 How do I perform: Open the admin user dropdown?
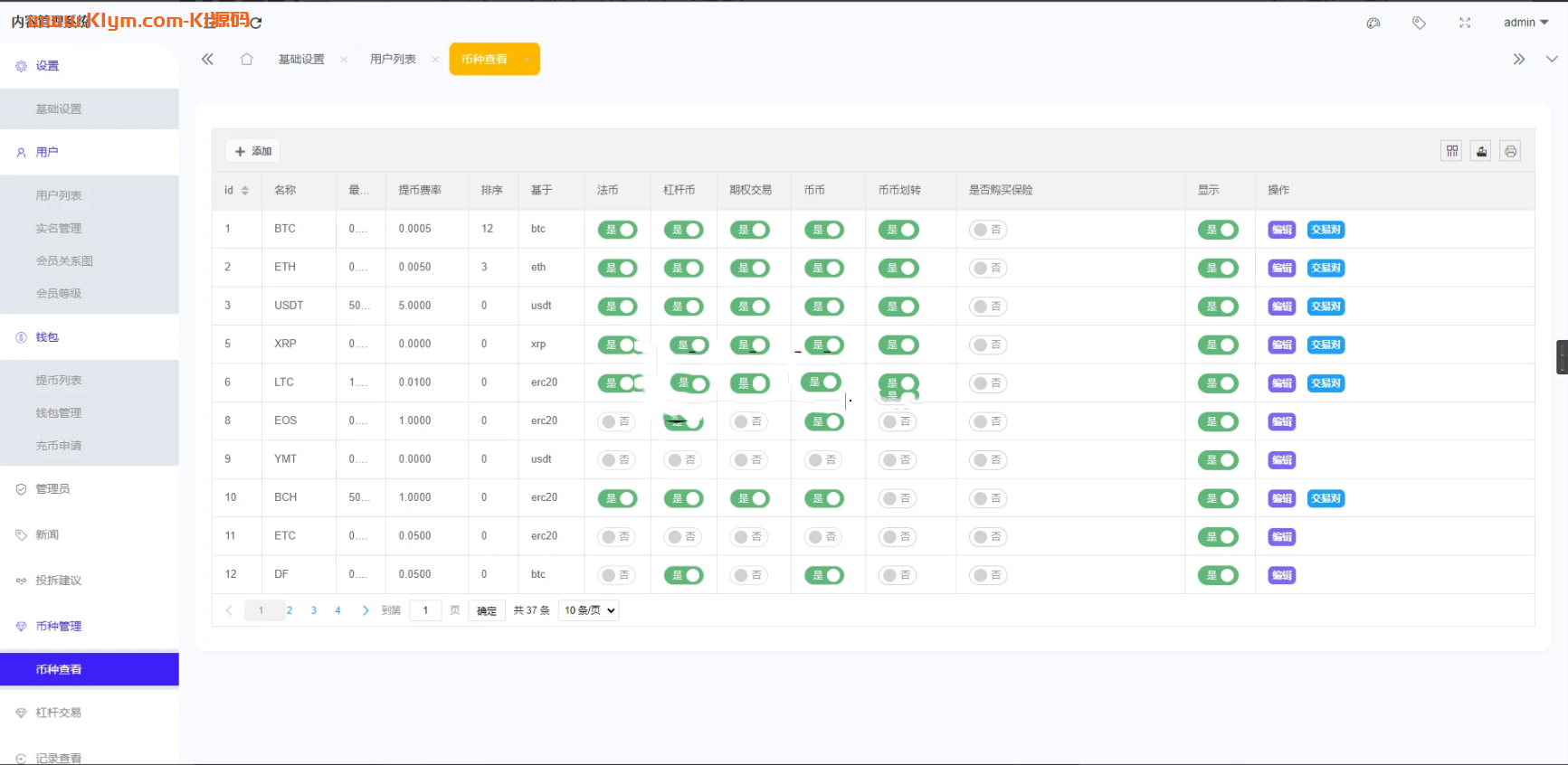coord(1525,23)
